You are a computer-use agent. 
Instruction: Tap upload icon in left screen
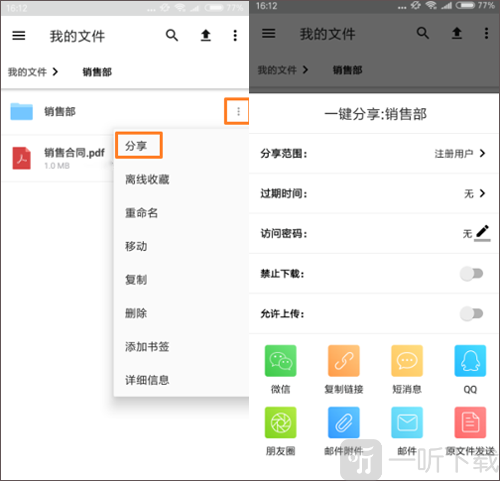tap(206, 35)
